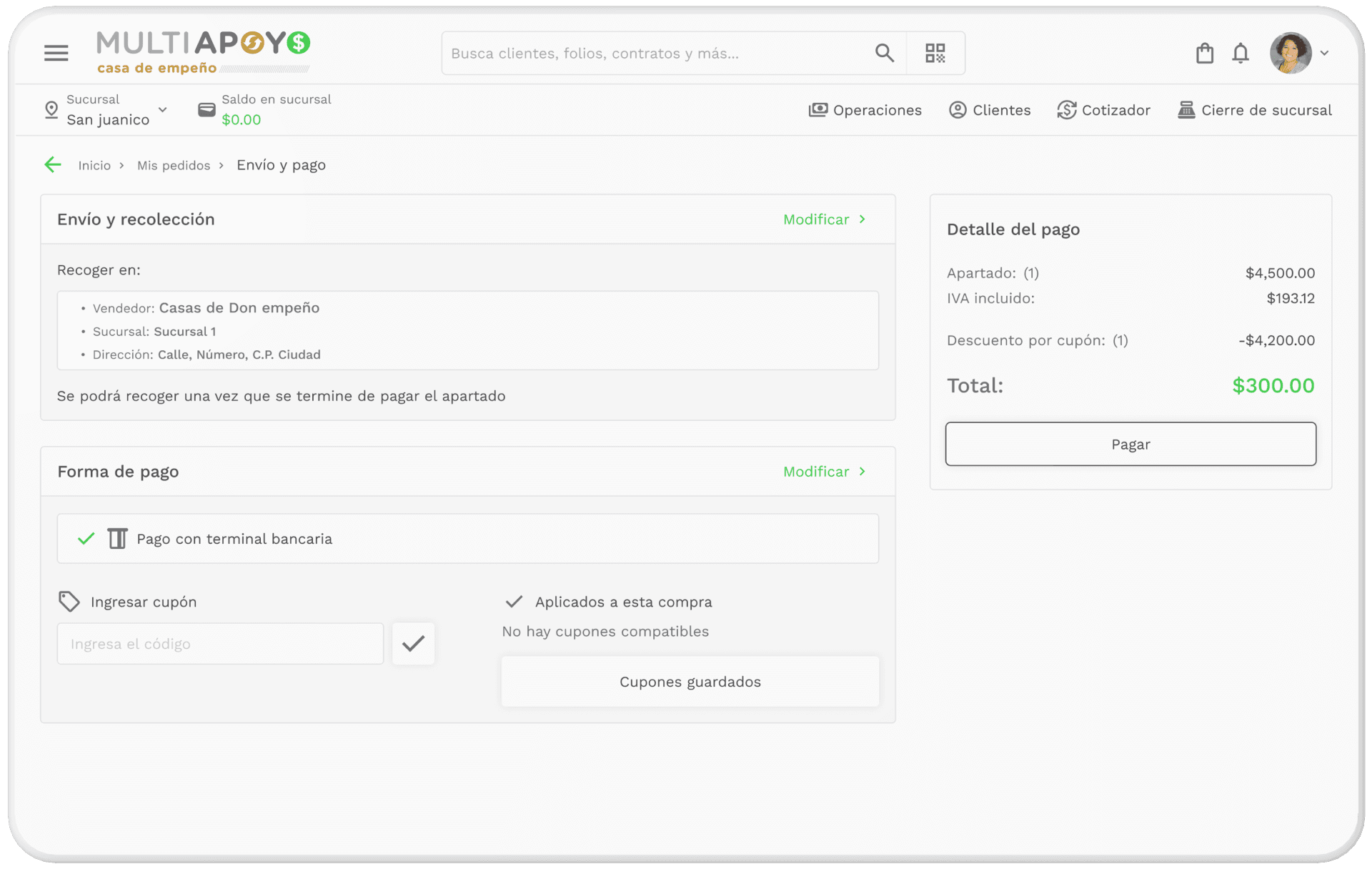The width and height of the screenshot is (1372, 869).
Task: Go to Cotizador section
Action: click(x=1103, y=110)
